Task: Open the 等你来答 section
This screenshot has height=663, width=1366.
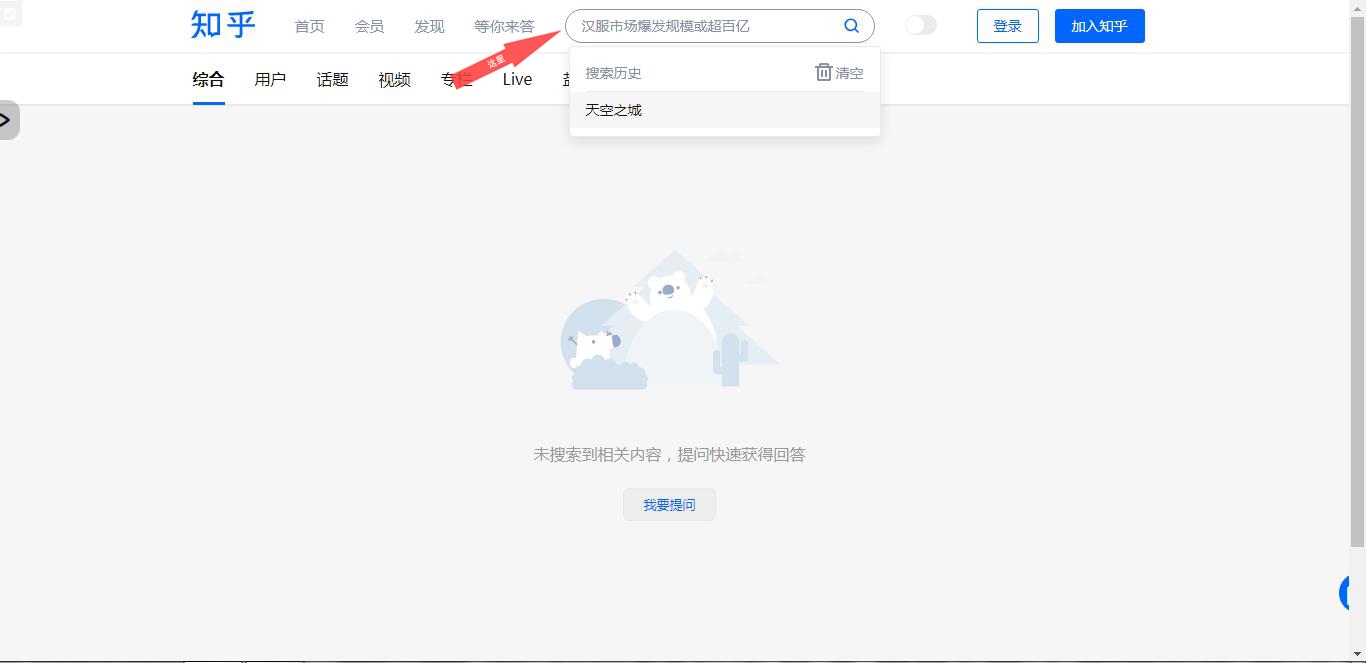Action: (x=504, y=26)
